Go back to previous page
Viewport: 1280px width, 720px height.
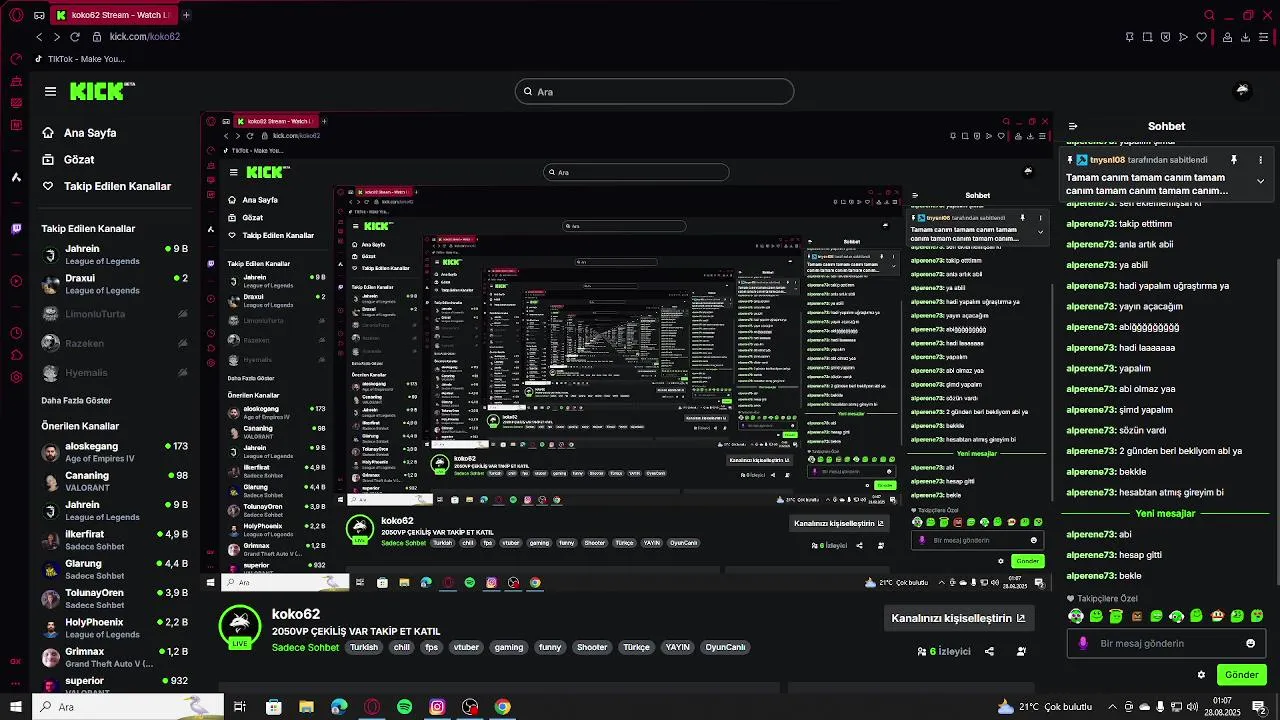point(39,37)
